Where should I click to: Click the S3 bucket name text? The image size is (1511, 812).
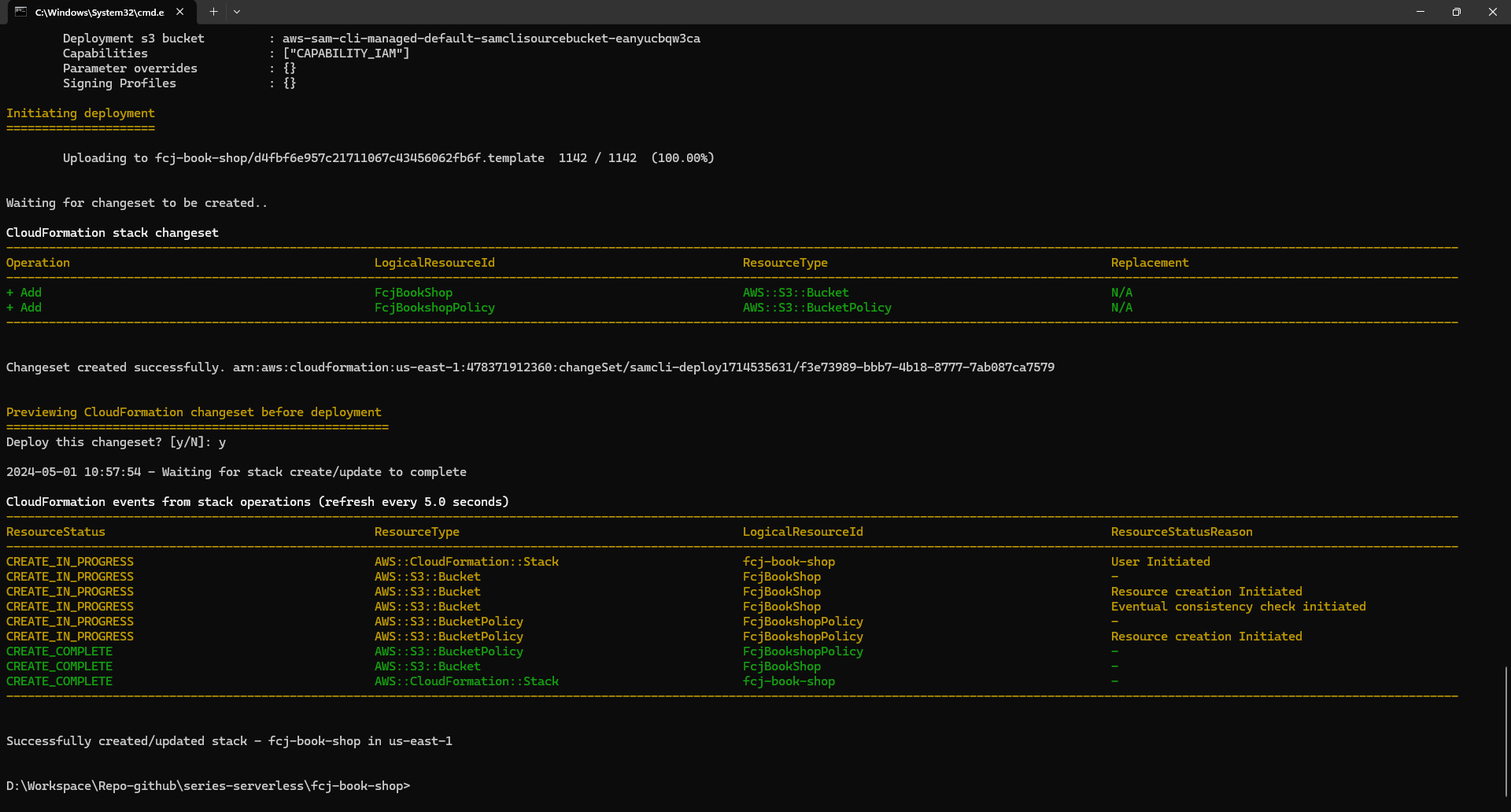pos(491,39)
